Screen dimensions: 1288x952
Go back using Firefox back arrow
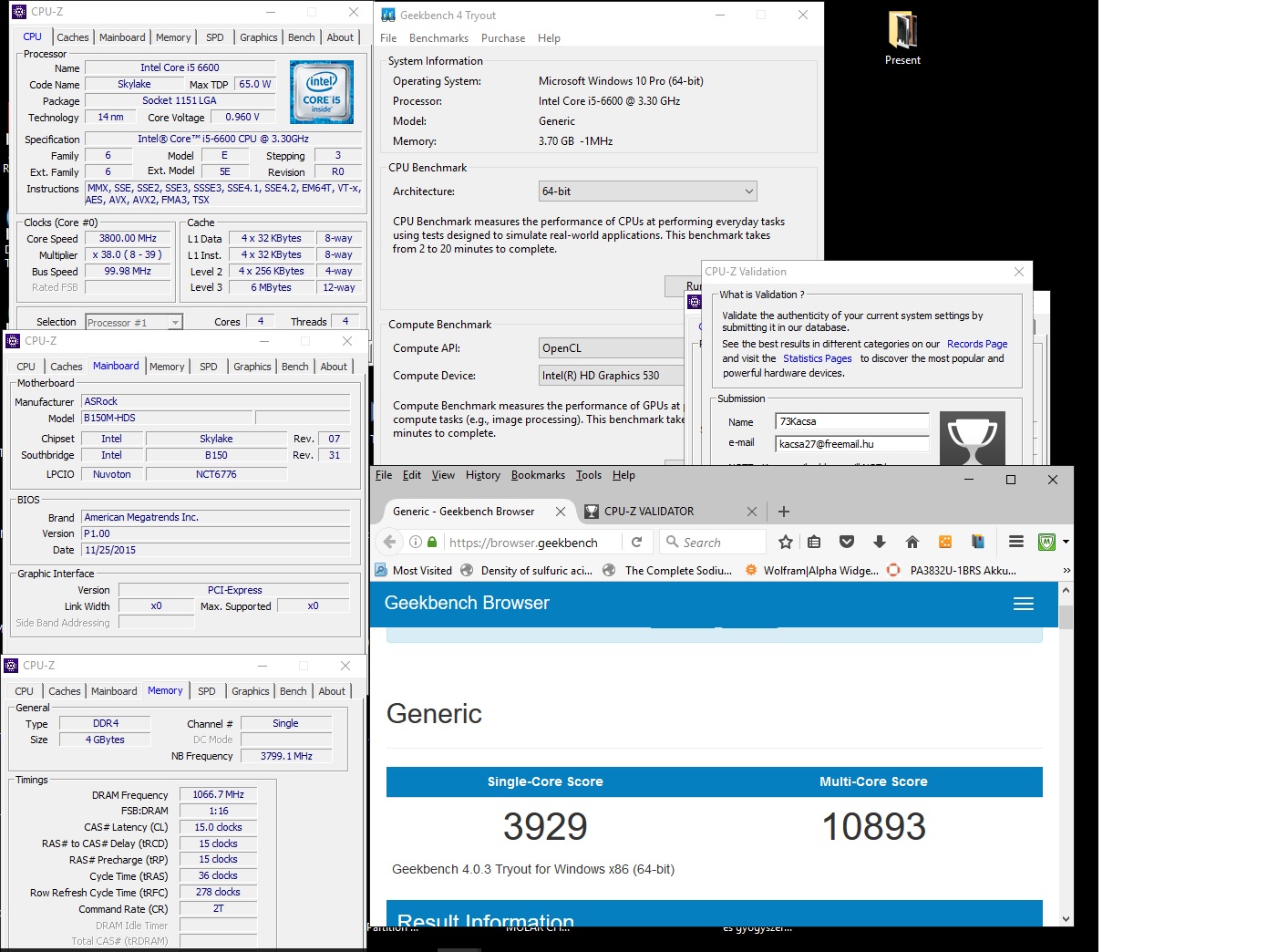(389, 542)
